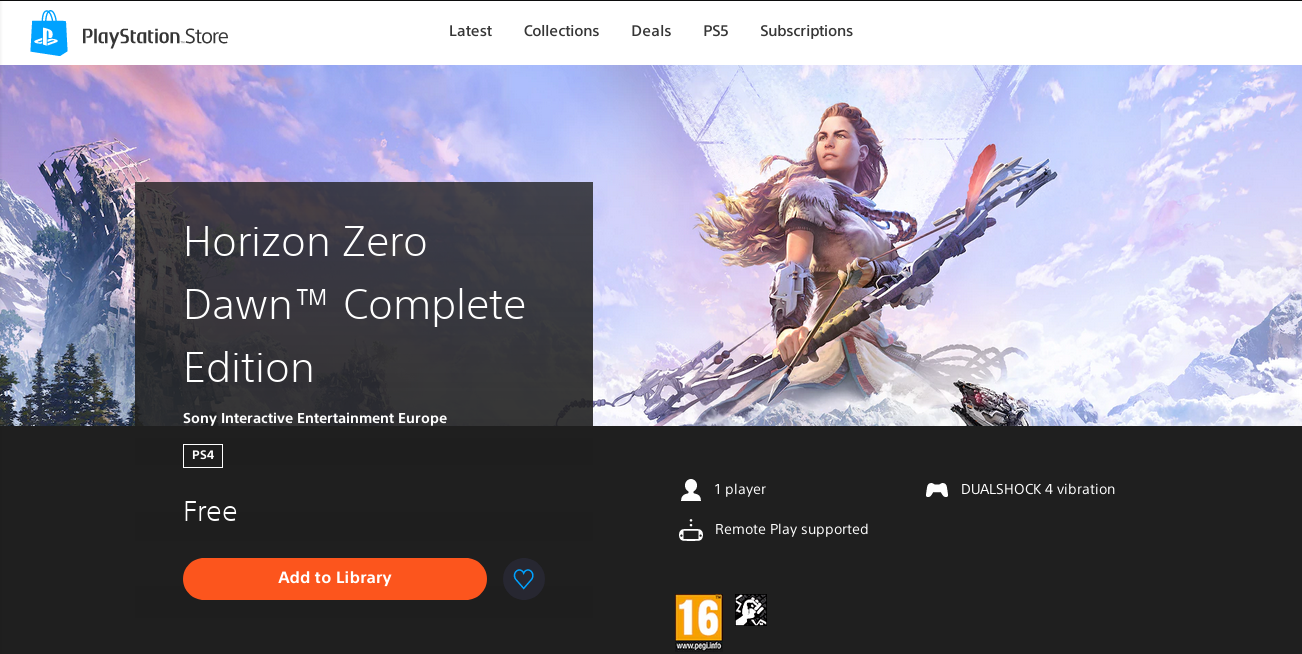This screenshot has height=654, width=1302.
Task: Open the Latest menu
Action: [x=470, y=31]
